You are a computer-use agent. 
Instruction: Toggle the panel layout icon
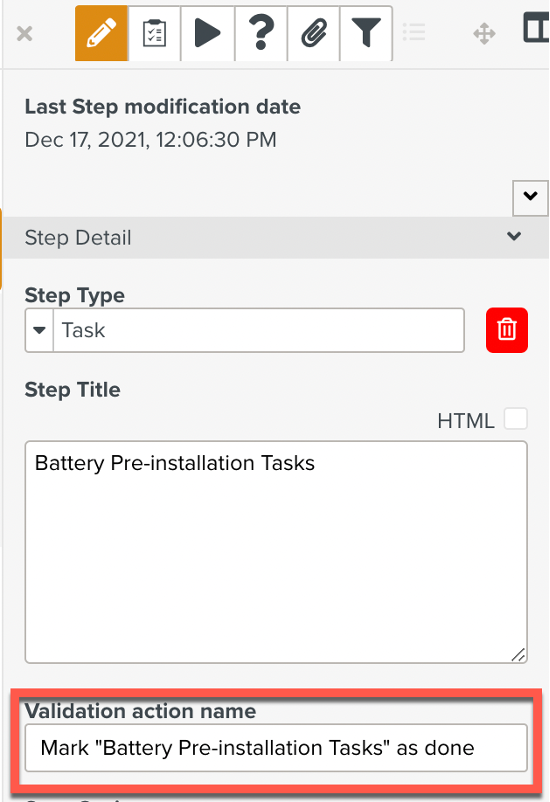(536, 28)
